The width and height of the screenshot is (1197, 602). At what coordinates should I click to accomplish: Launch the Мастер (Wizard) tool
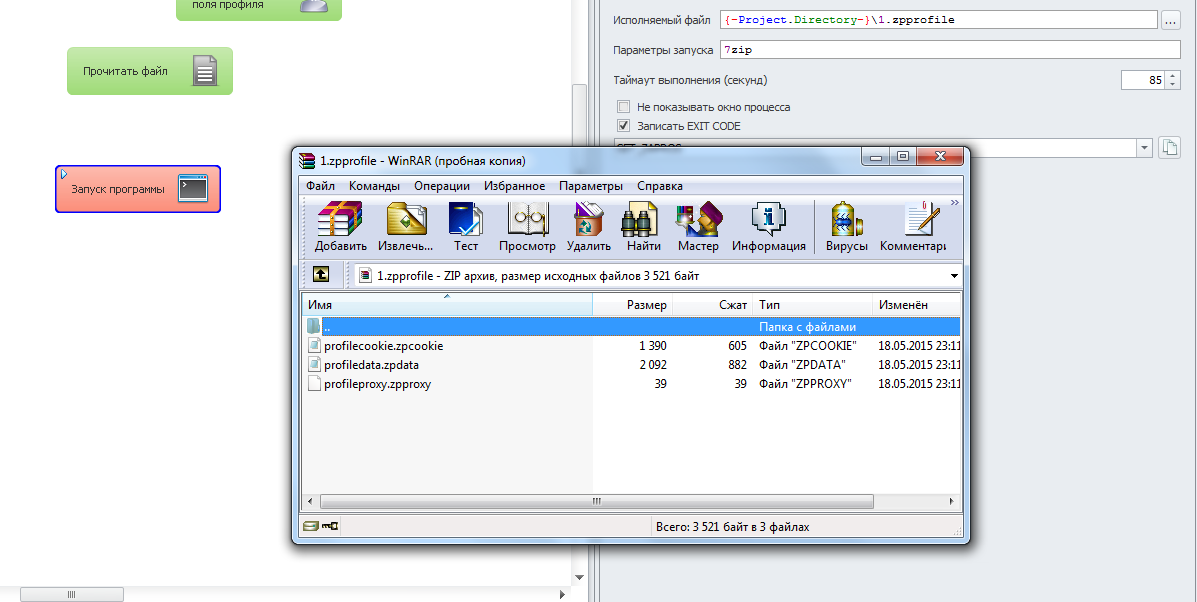[698, 227]
